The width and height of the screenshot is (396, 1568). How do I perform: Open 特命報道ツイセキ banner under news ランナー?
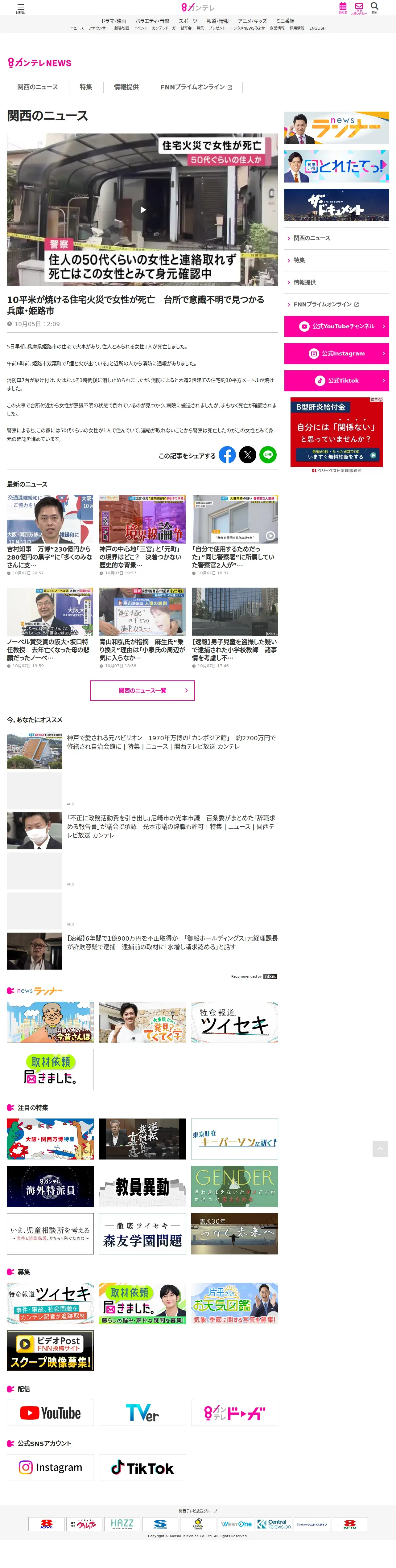point(235,1022)
